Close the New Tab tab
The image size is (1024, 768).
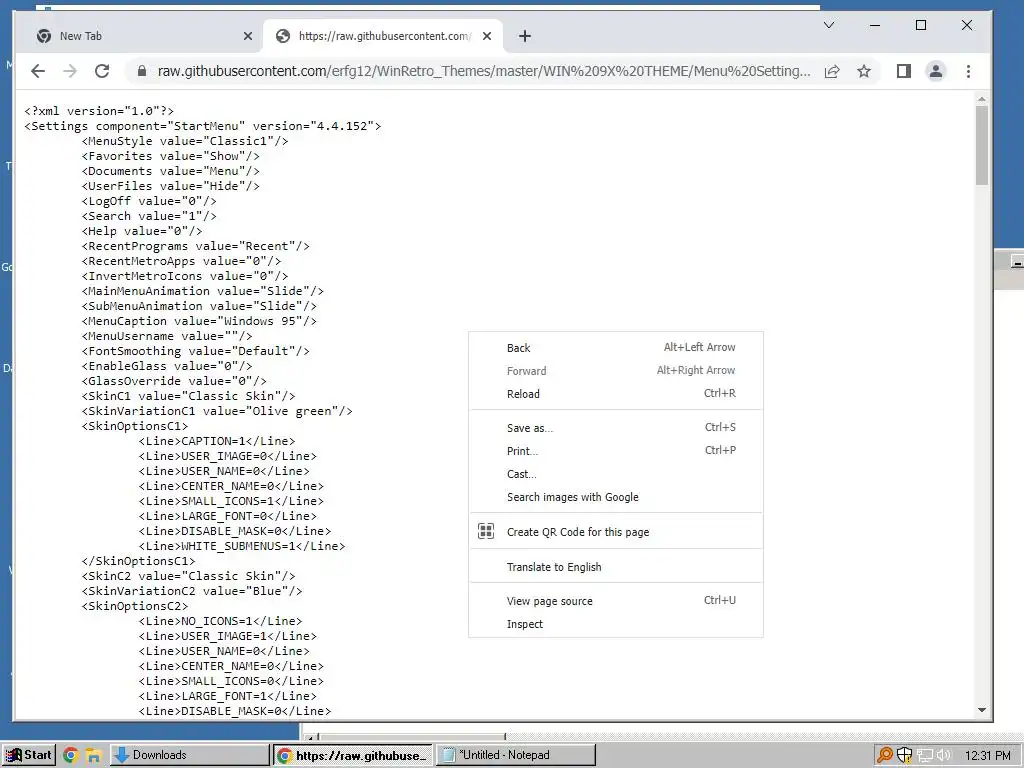(x=248, y=36)
